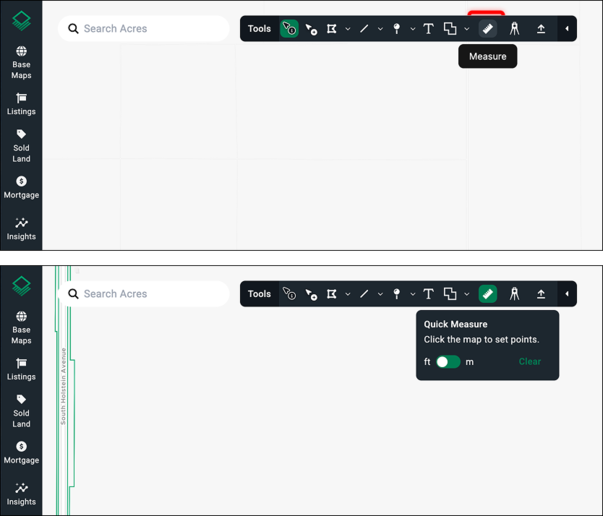The height and width of the screenshot is (516, 603).
Task: Select the surveyor tripod tool in Quick Measure view
Action: 514,294
